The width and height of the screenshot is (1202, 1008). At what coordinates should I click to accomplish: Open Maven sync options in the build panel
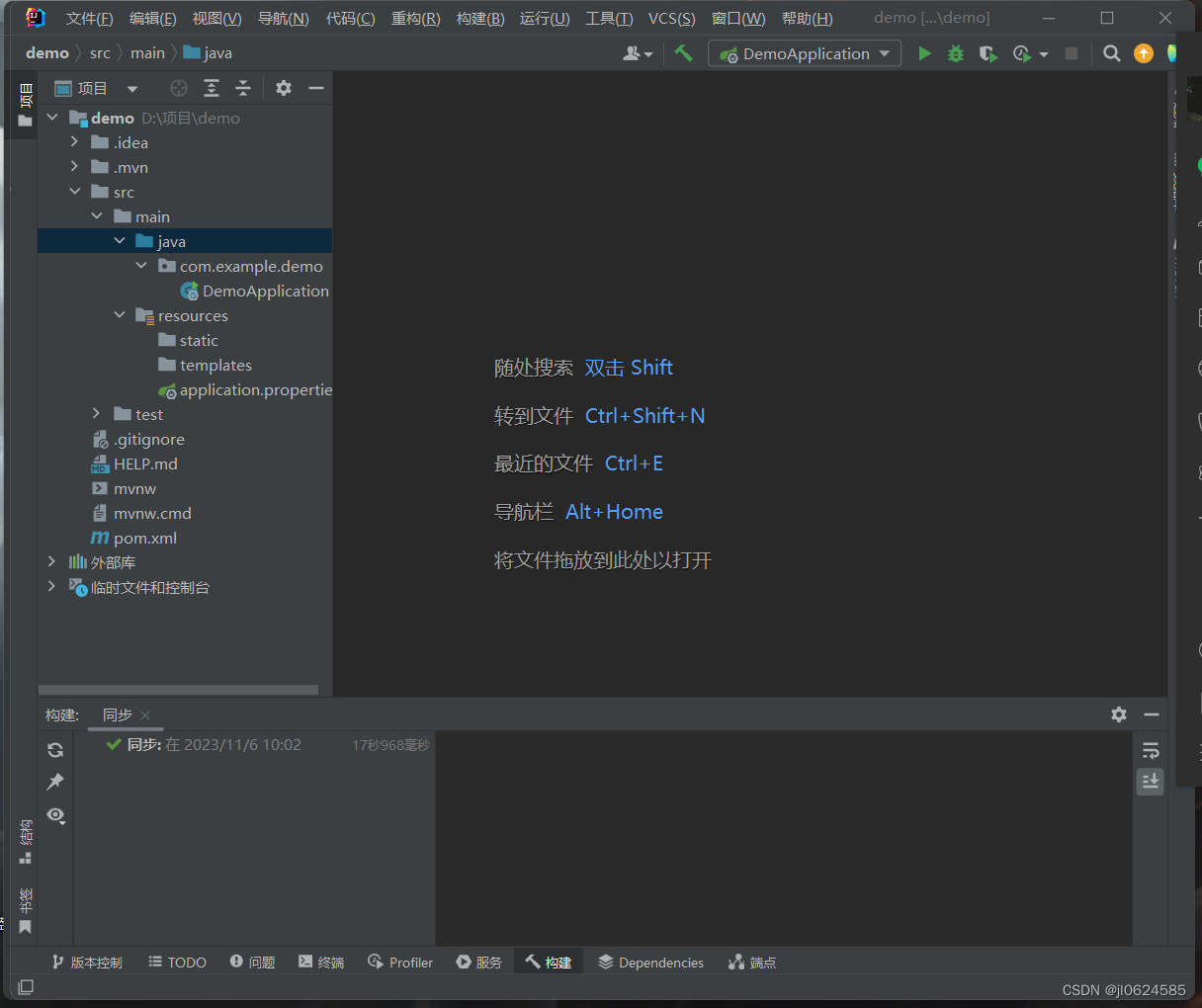[55, 750]
